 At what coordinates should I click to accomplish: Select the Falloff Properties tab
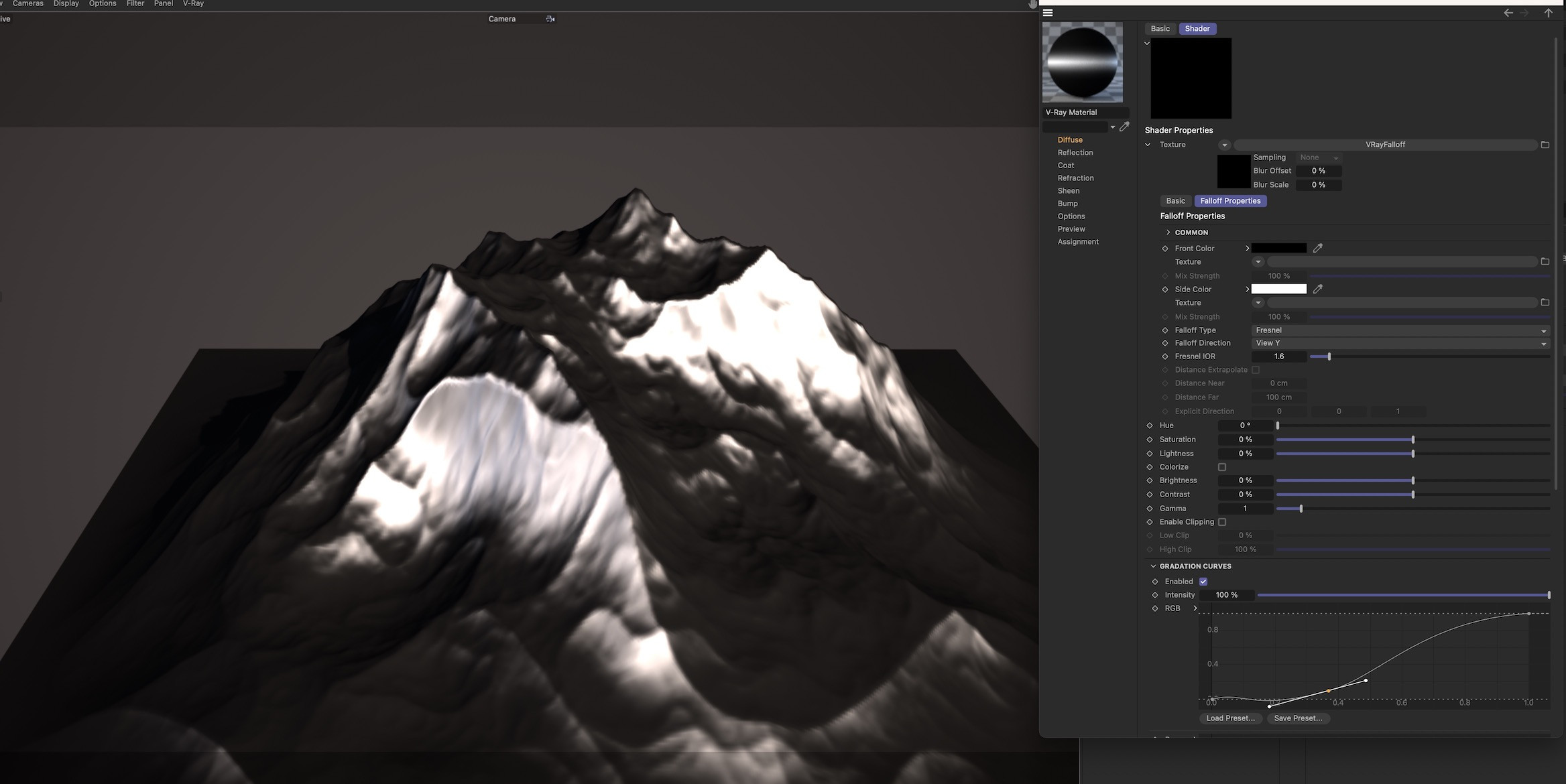[x=1230, y=201]
